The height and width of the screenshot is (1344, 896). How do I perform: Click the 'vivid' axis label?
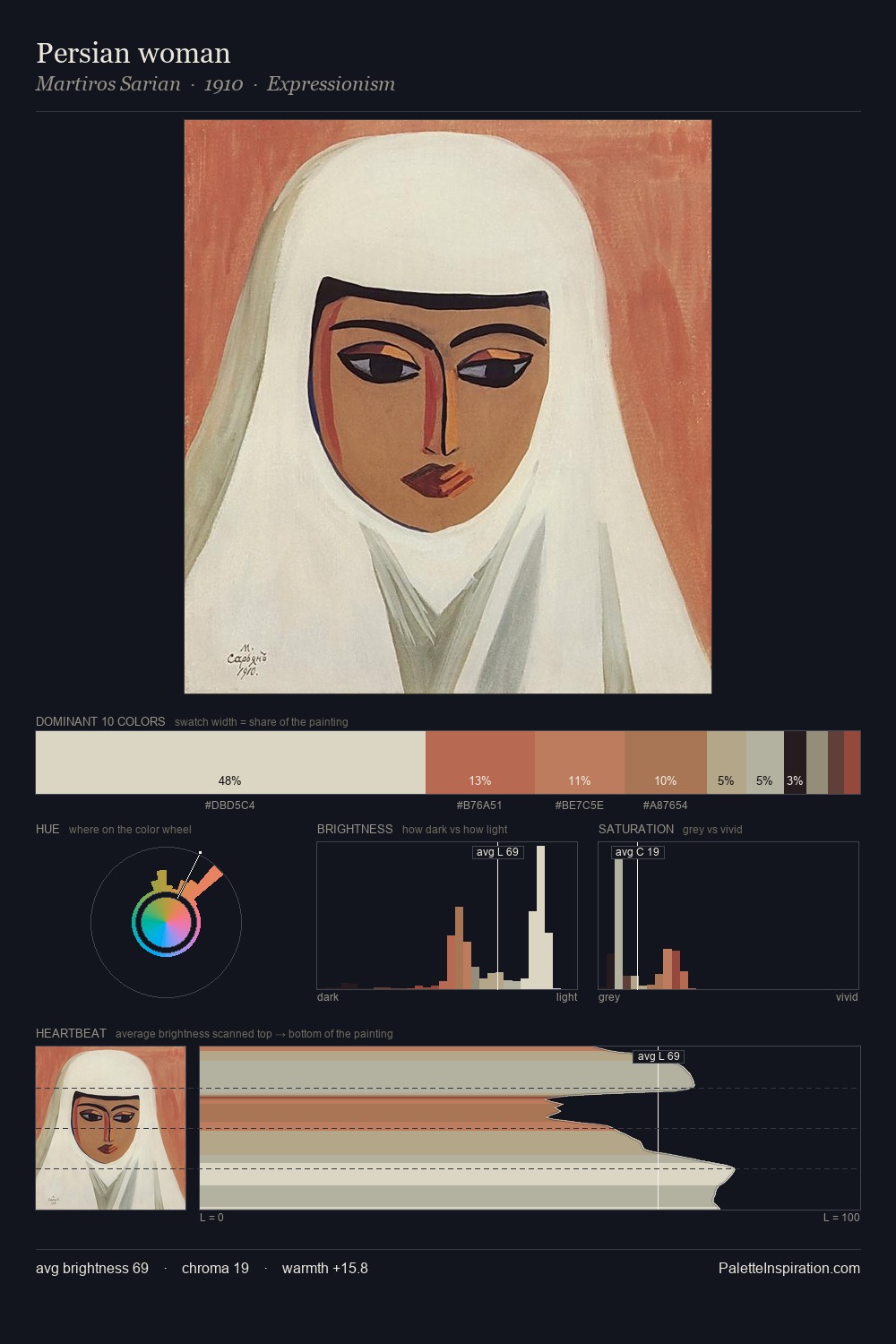click(847, 997)
